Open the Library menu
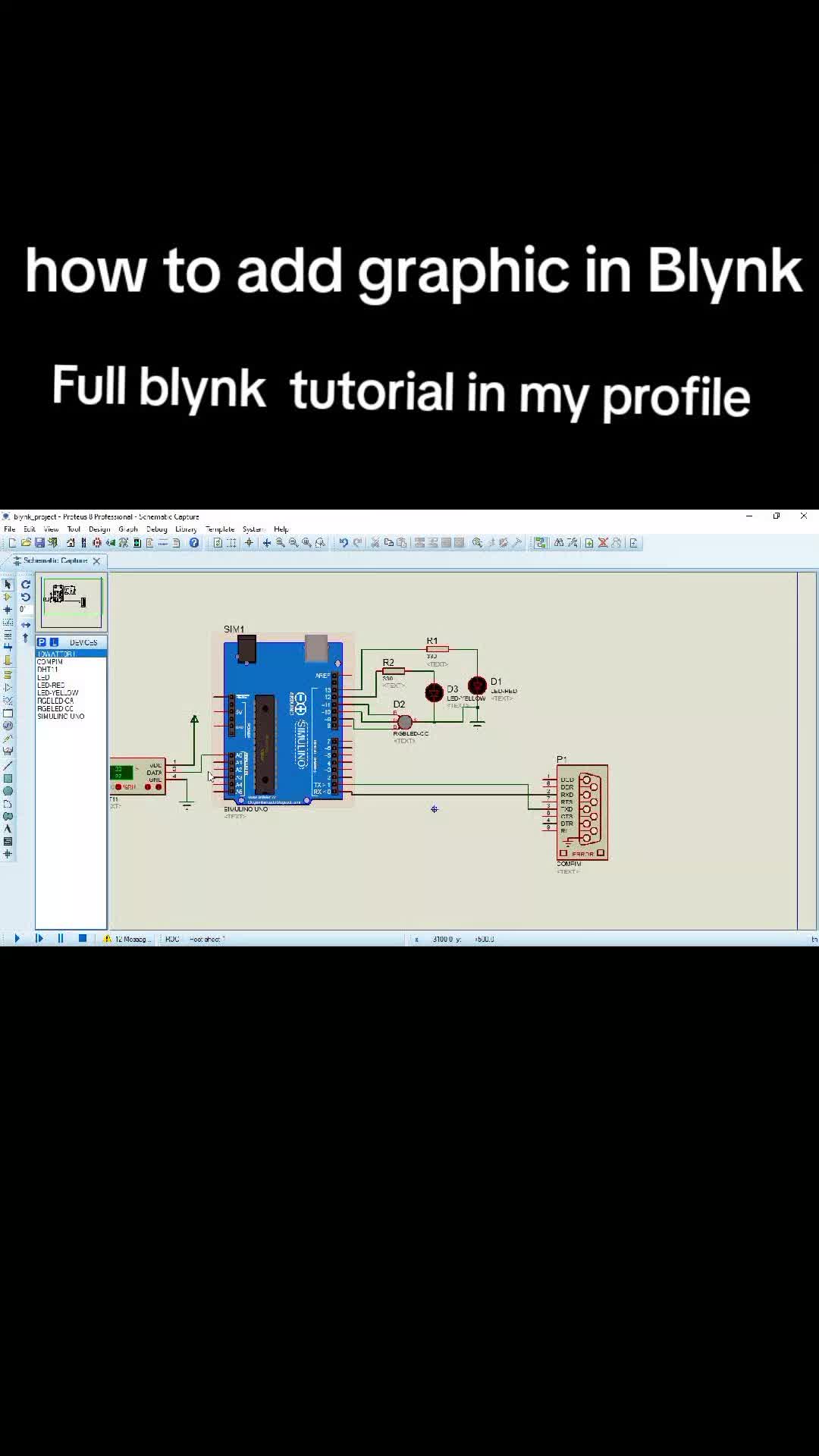 tap(186, 529)
